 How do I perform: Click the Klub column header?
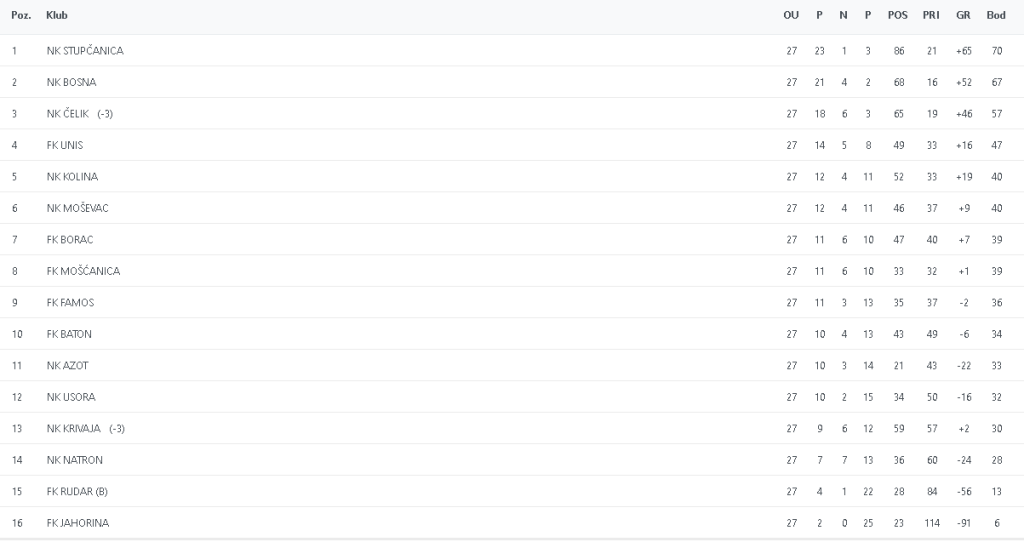click(57, 16)
